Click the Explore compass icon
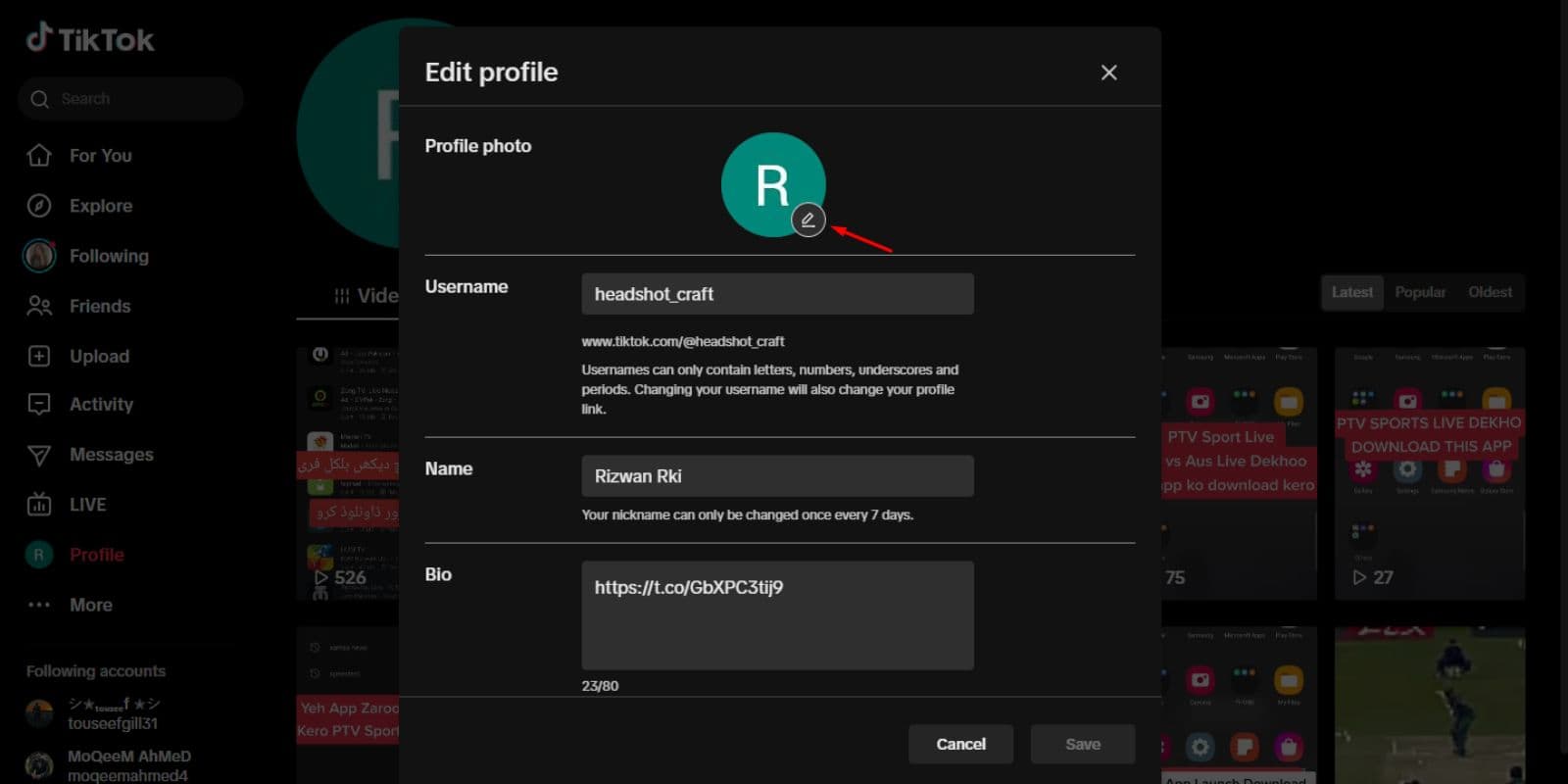Image resolution: width=1568 pixels, height=784 pixels. pos(39,206)
